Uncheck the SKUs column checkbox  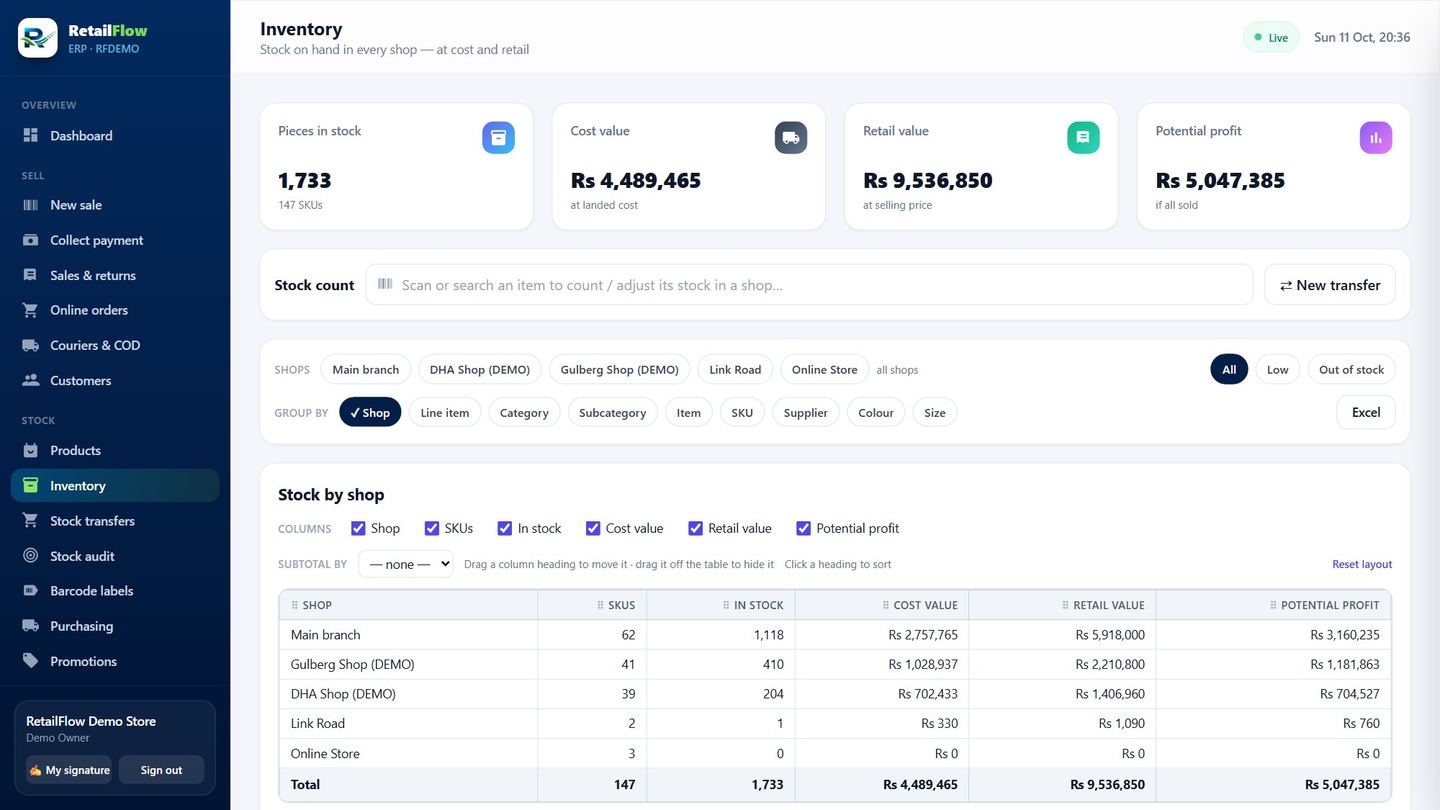[432, 528]
